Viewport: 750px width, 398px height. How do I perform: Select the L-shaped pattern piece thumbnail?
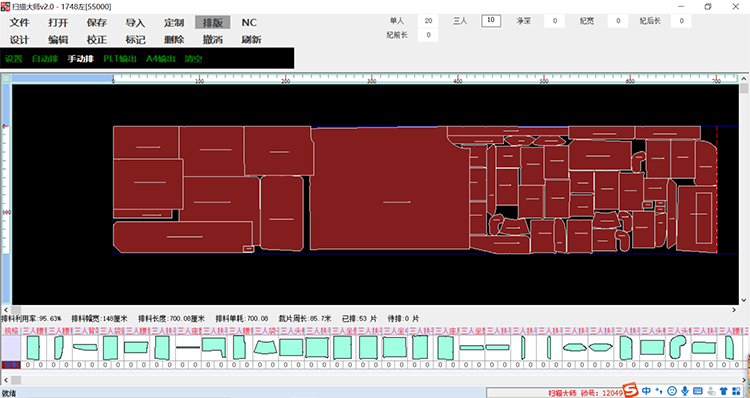[213, 347]
